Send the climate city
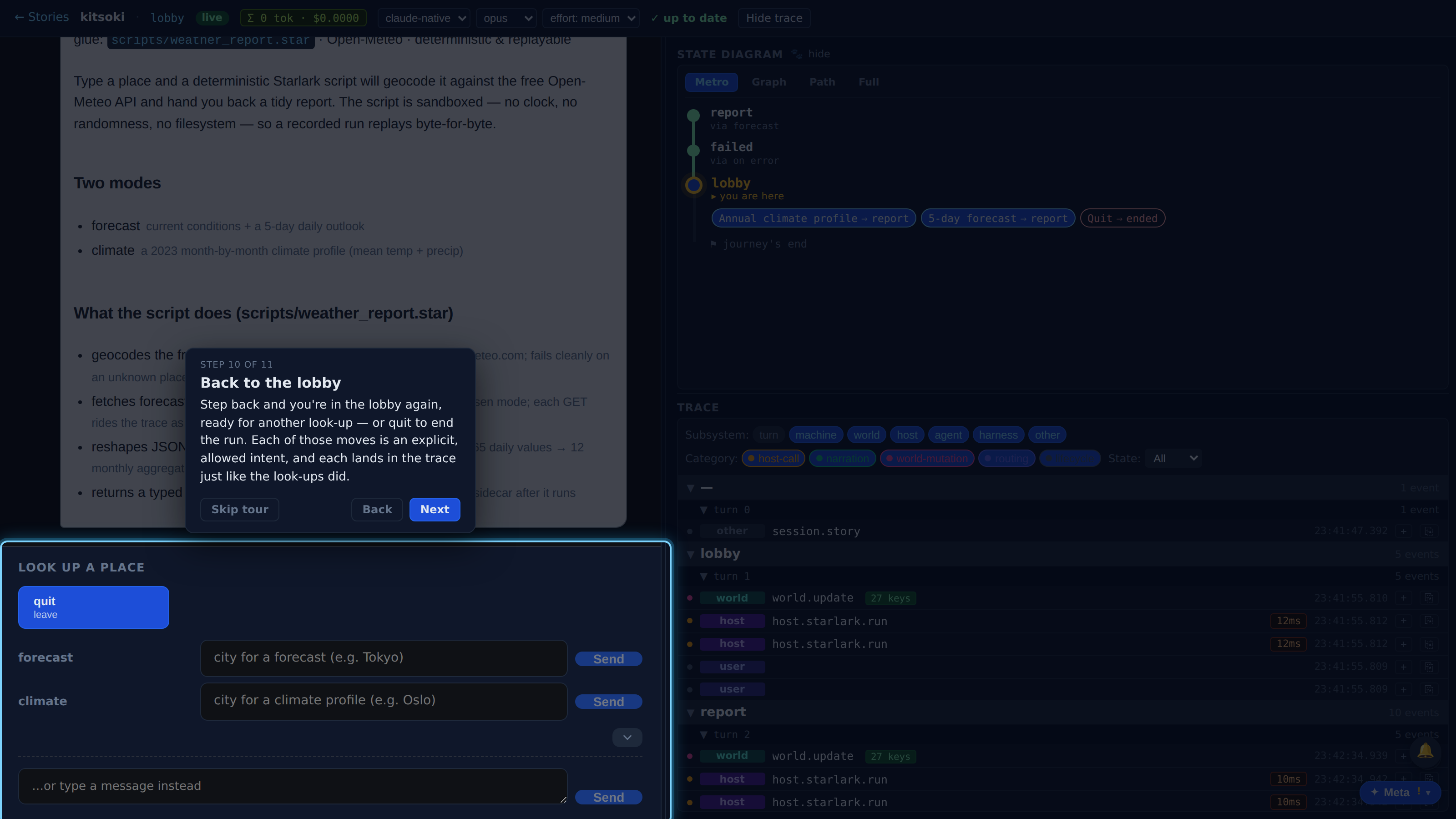 (608, 702)
